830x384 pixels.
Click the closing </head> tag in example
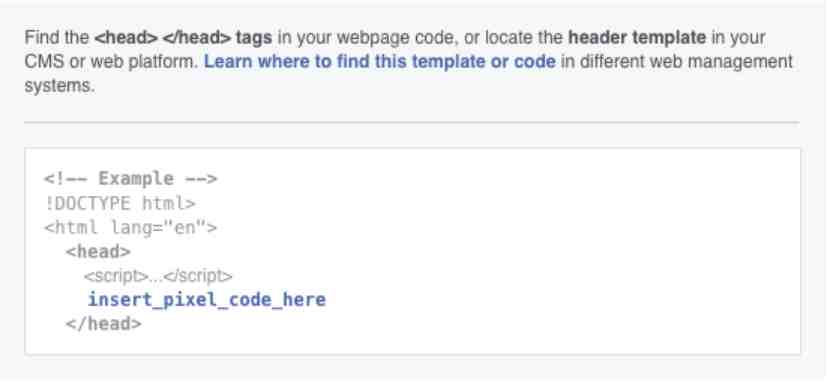tap(103, 324)
